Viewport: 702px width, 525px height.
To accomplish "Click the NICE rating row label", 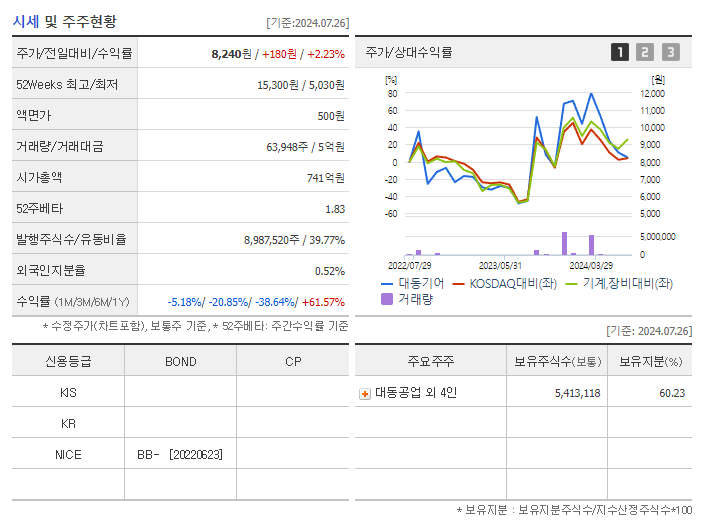I will coord(68,455).
